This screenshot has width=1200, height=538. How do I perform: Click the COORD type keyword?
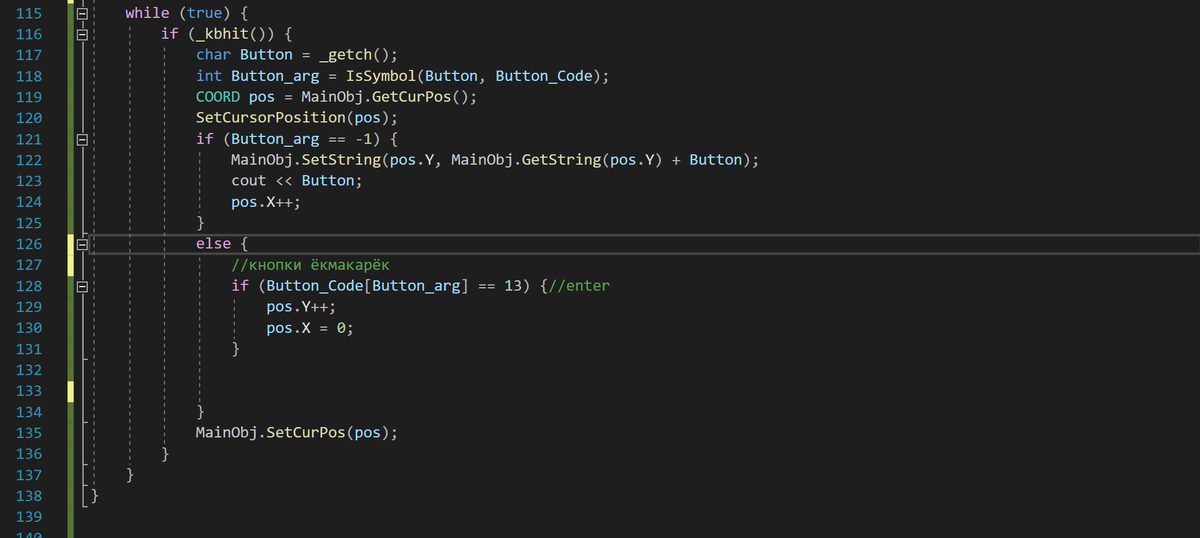point(218,97)
